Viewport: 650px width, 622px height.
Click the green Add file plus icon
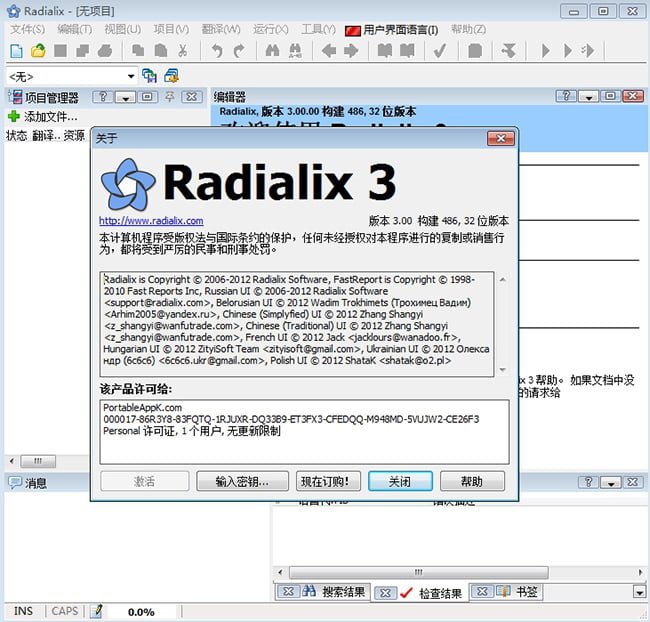pos(13,117)
